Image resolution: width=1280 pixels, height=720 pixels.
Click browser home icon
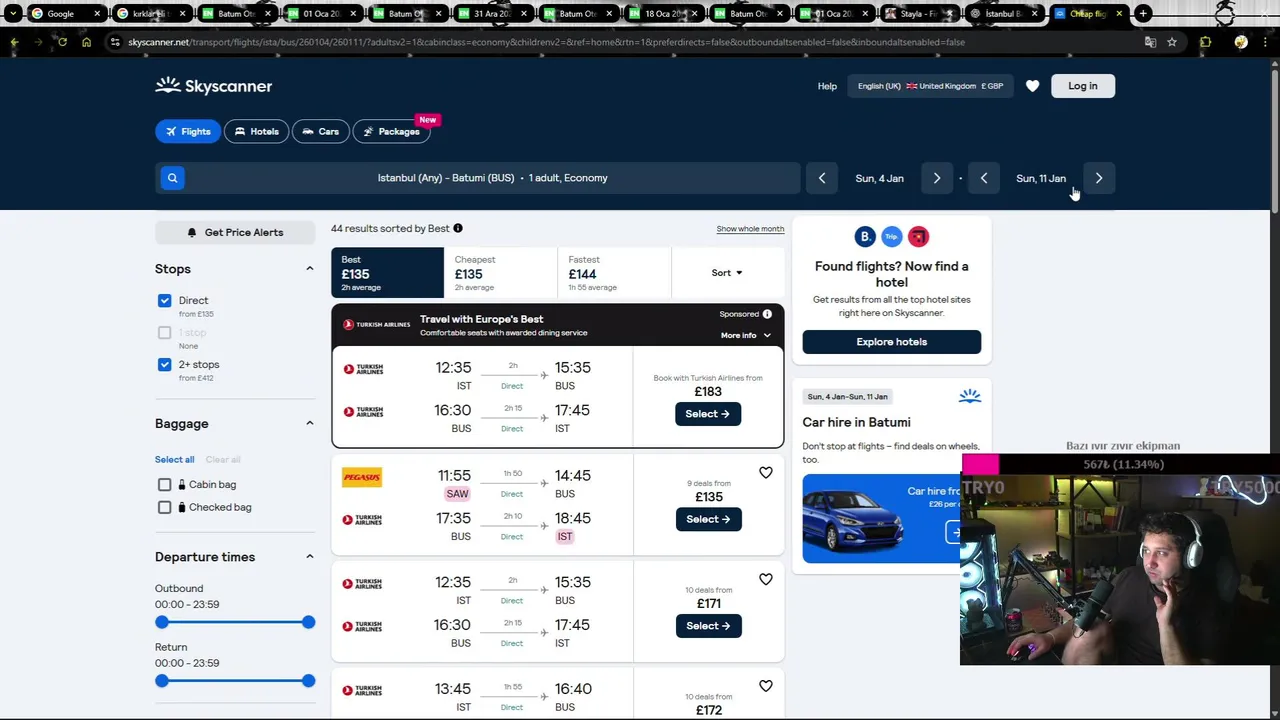click(x=86, y=42)
